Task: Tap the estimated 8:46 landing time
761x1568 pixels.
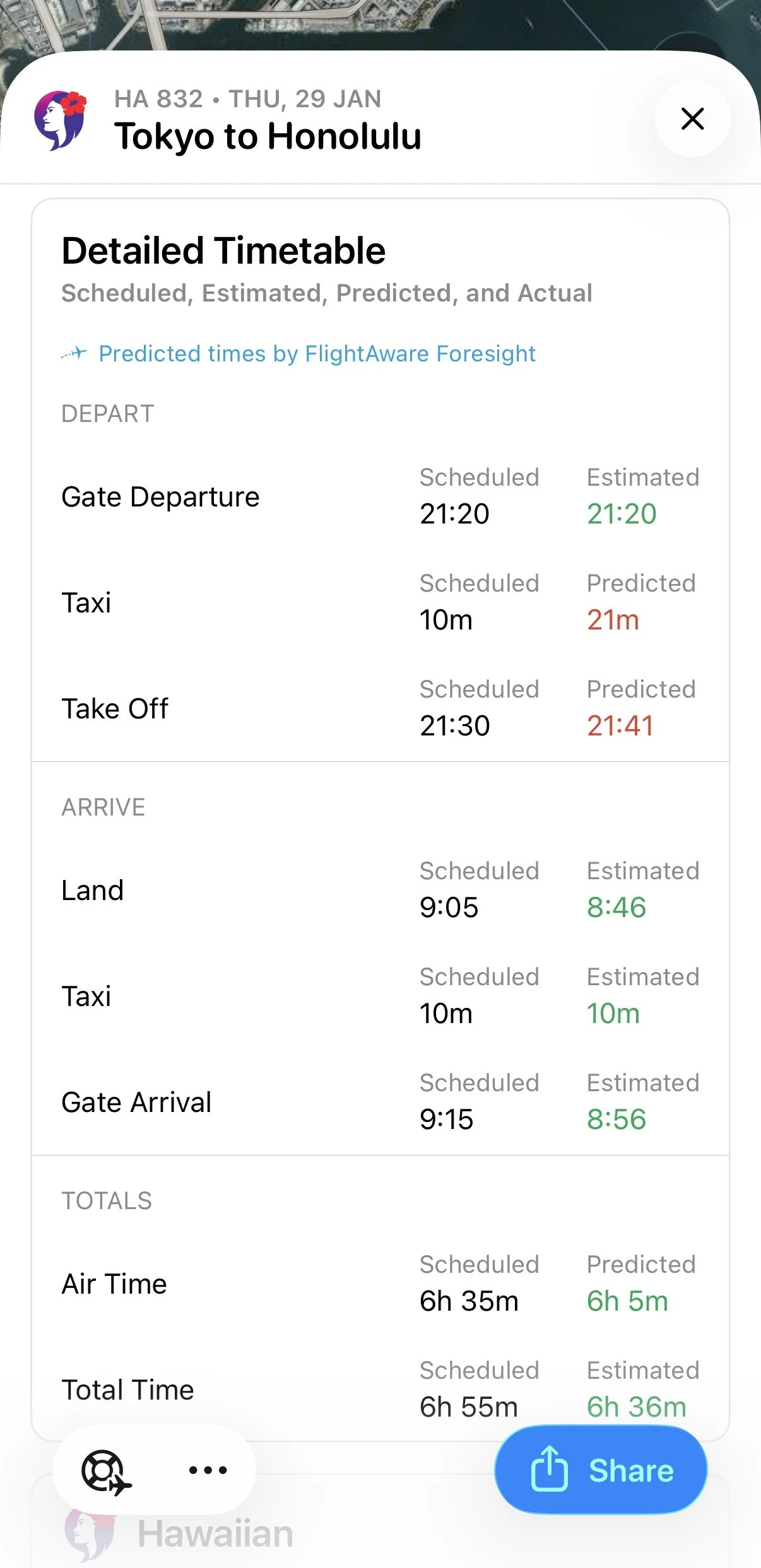Action: click(x=616, y=908)
